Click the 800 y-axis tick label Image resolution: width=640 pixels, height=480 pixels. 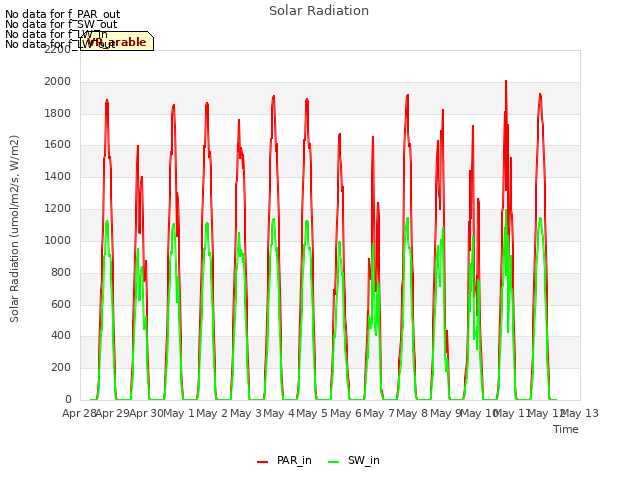coord(61,272)
